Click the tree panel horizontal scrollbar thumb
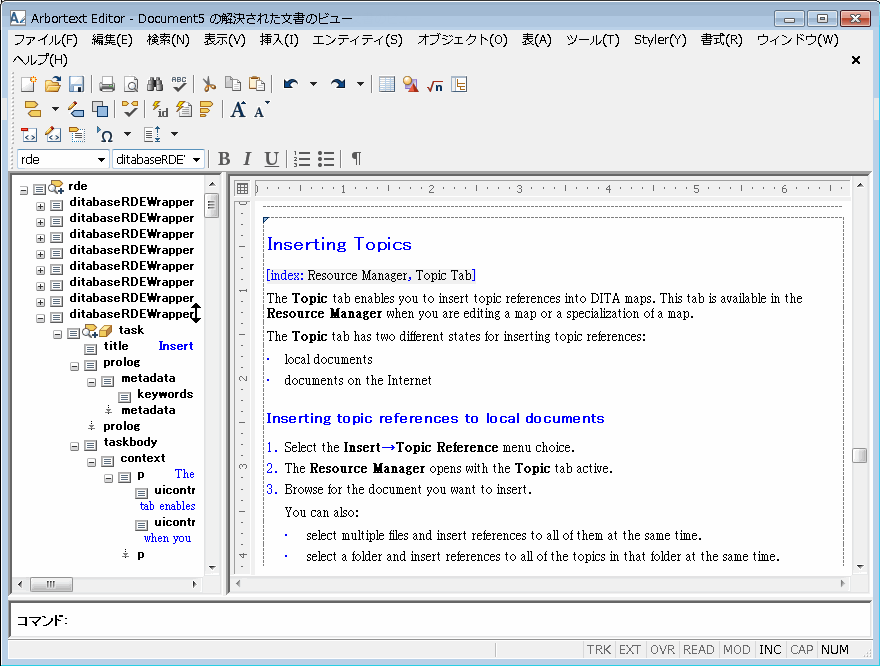 pyautogui.click(x=51, y=585)
